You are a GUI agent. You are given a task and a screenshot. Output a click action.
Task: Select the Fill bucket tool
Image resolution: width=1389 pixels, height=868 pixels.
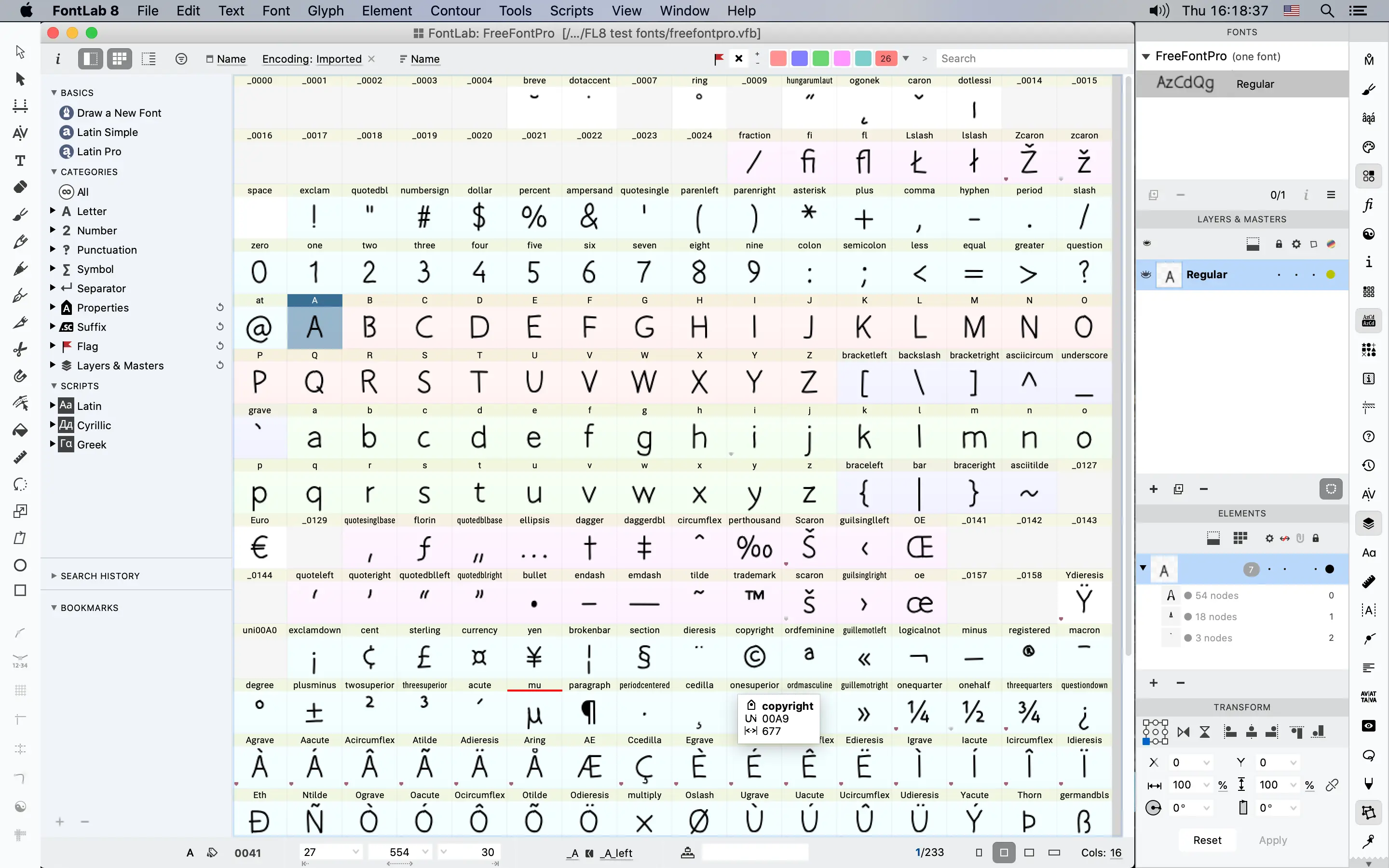click(20, 431)
